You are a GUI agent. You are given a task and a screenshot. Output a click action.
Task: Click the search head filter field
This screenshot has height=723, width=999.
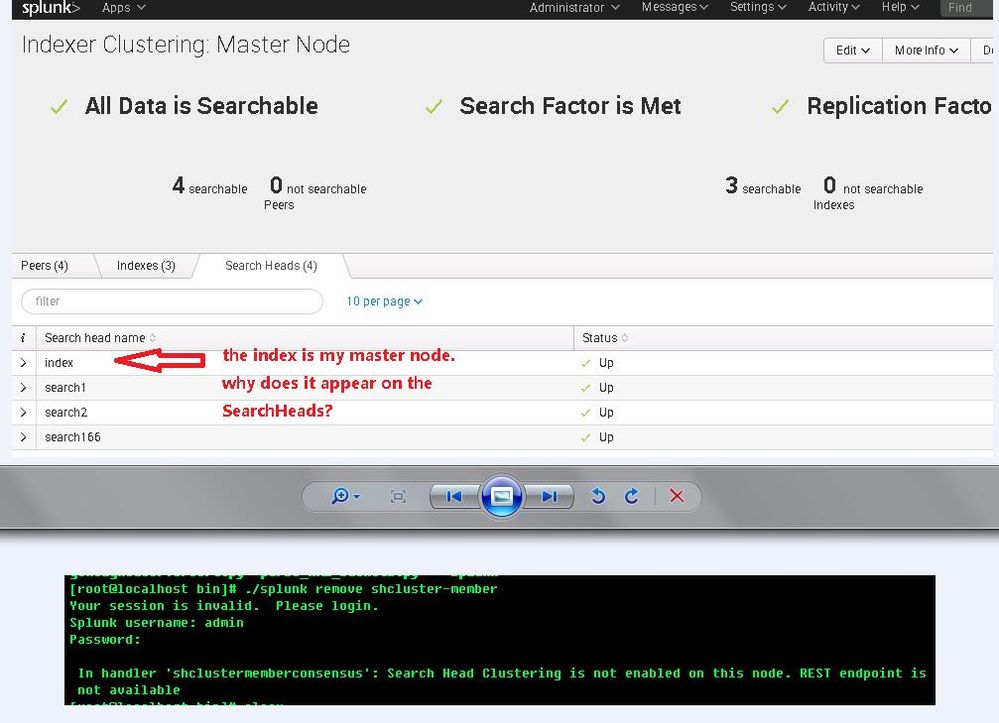point(172,301)
